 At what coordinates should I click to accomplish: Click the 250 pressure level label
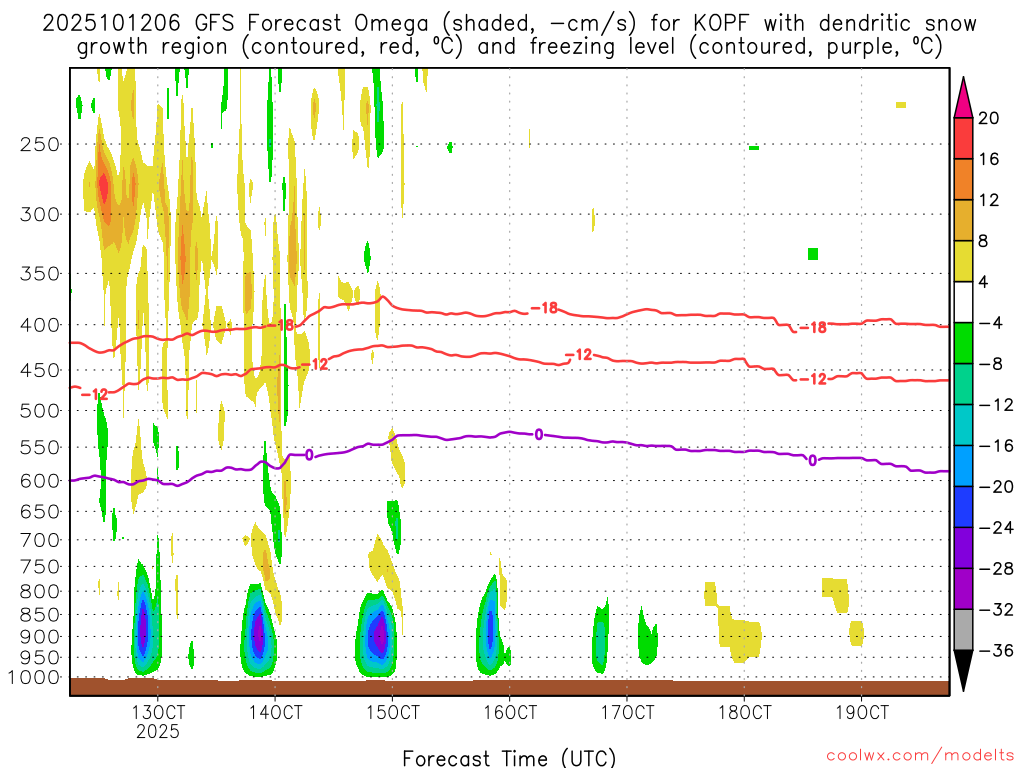coord(41,144)
